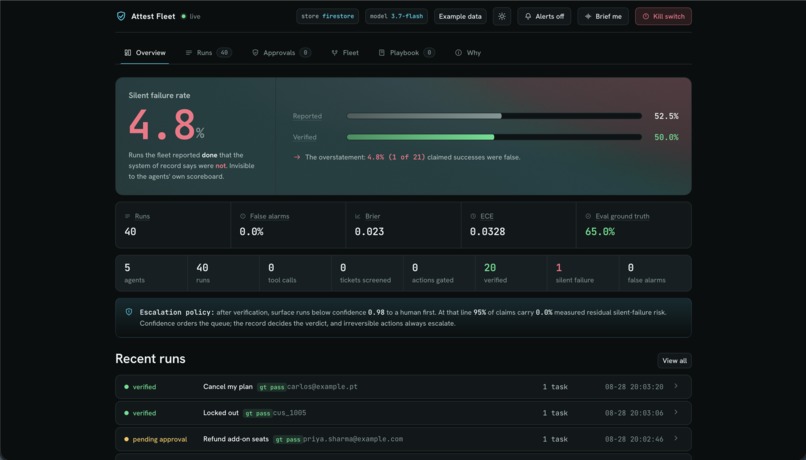Open the Playbook tab

point(406,52)
